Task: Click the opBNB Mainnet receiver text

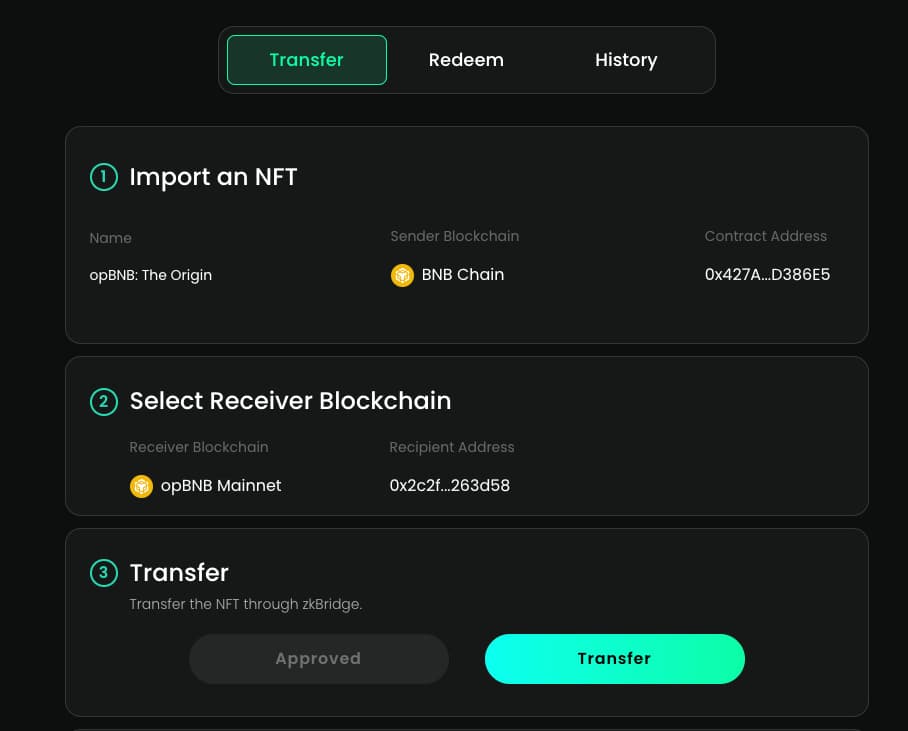Action: (x=221, y=485)
